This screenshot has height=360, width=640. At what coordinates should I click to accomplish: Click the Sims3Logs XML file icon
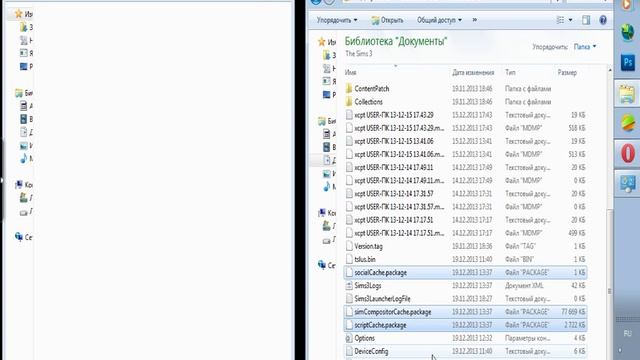point(349,285)
